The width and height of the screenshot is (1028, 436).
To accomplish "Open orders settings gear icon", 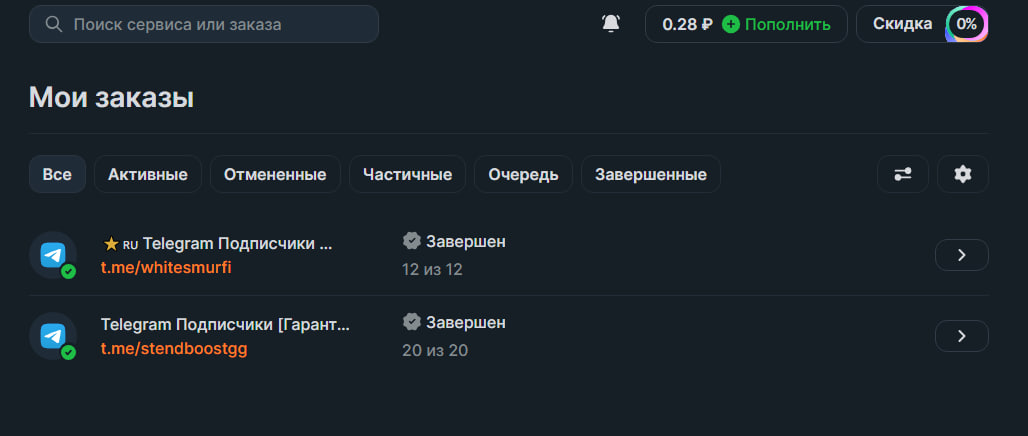I will click(x=963, y=174).
